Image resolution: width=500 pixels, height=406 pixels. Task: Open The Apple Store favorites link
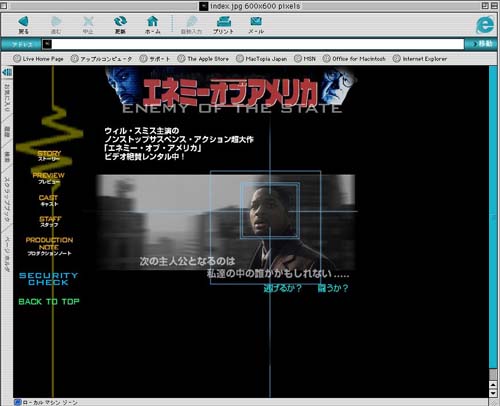pos(203,59)
